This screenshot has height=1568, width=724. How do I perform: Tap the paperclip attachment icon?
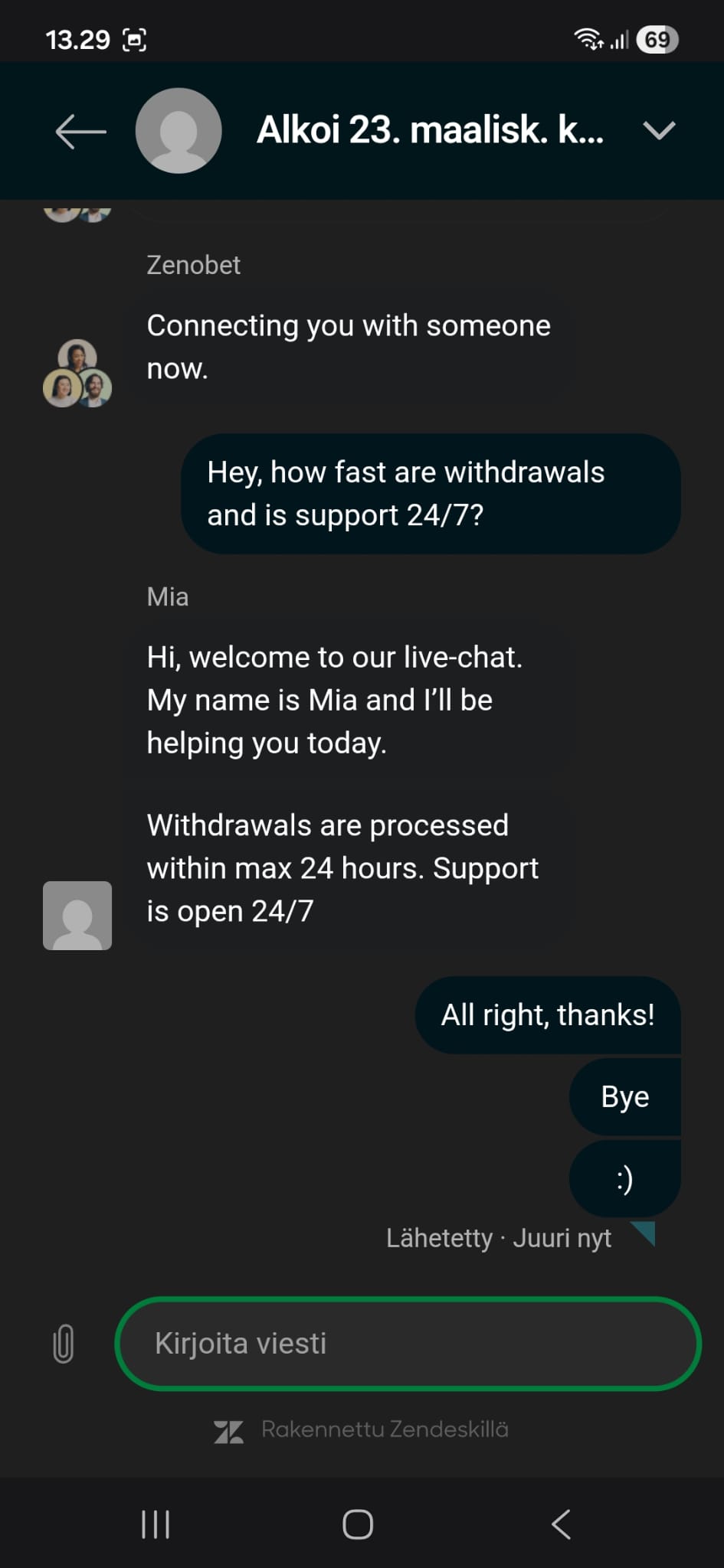pyautogui.click(x=64, y=1343)
